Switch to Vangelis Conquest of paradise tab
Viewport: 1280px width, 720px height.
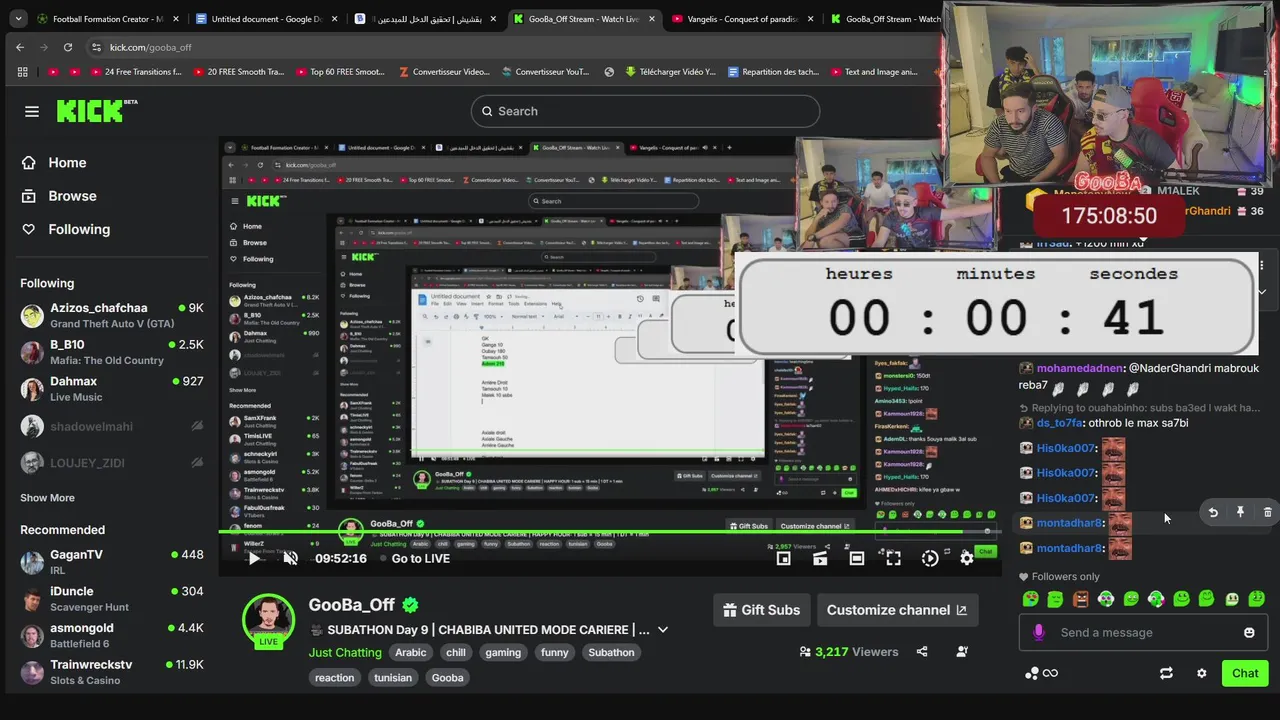[744, 19]
